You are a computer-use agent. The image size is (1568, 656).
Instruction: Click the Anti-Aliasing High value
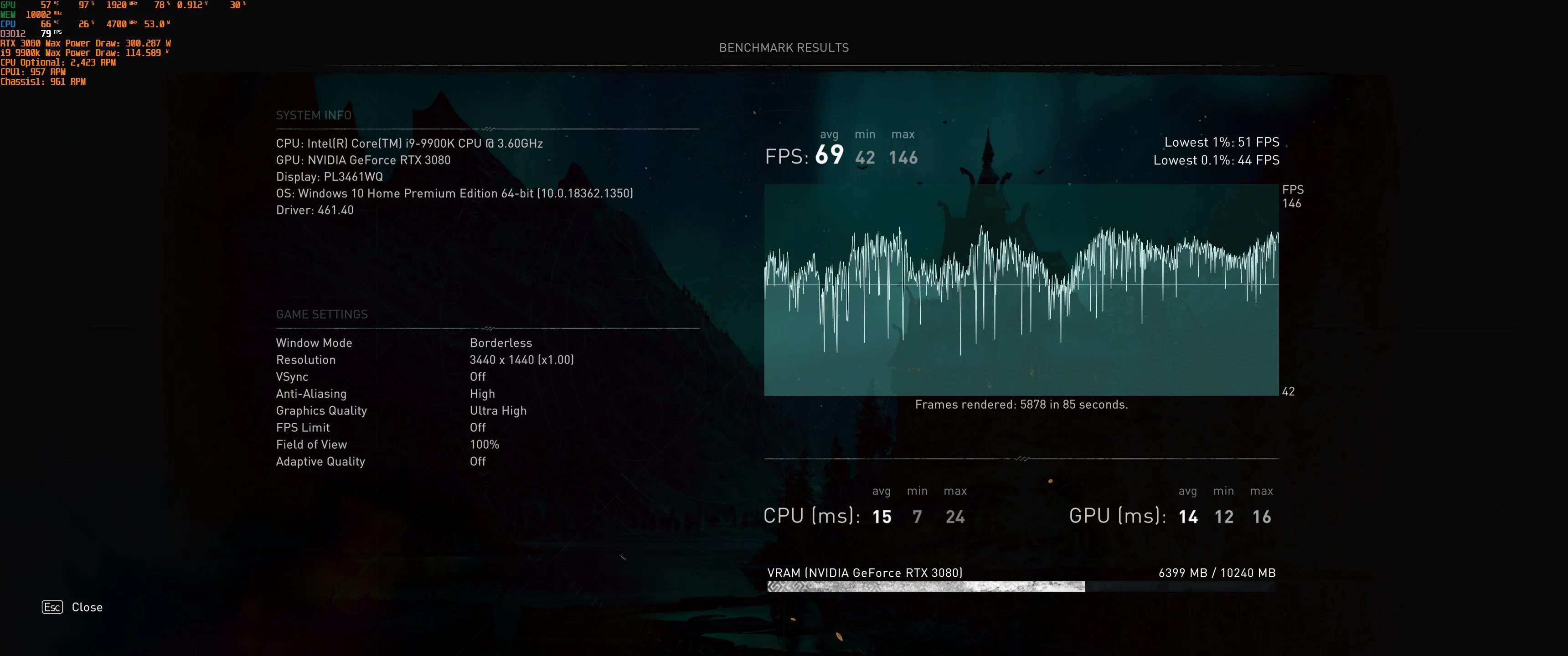pos(482,394)
